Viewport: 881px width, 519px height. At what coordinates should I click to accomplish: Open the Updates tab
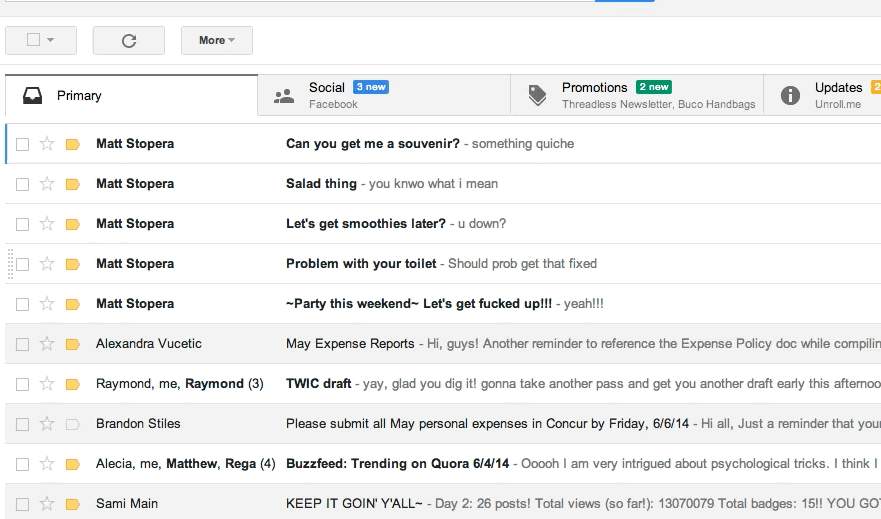pos(823,95)
